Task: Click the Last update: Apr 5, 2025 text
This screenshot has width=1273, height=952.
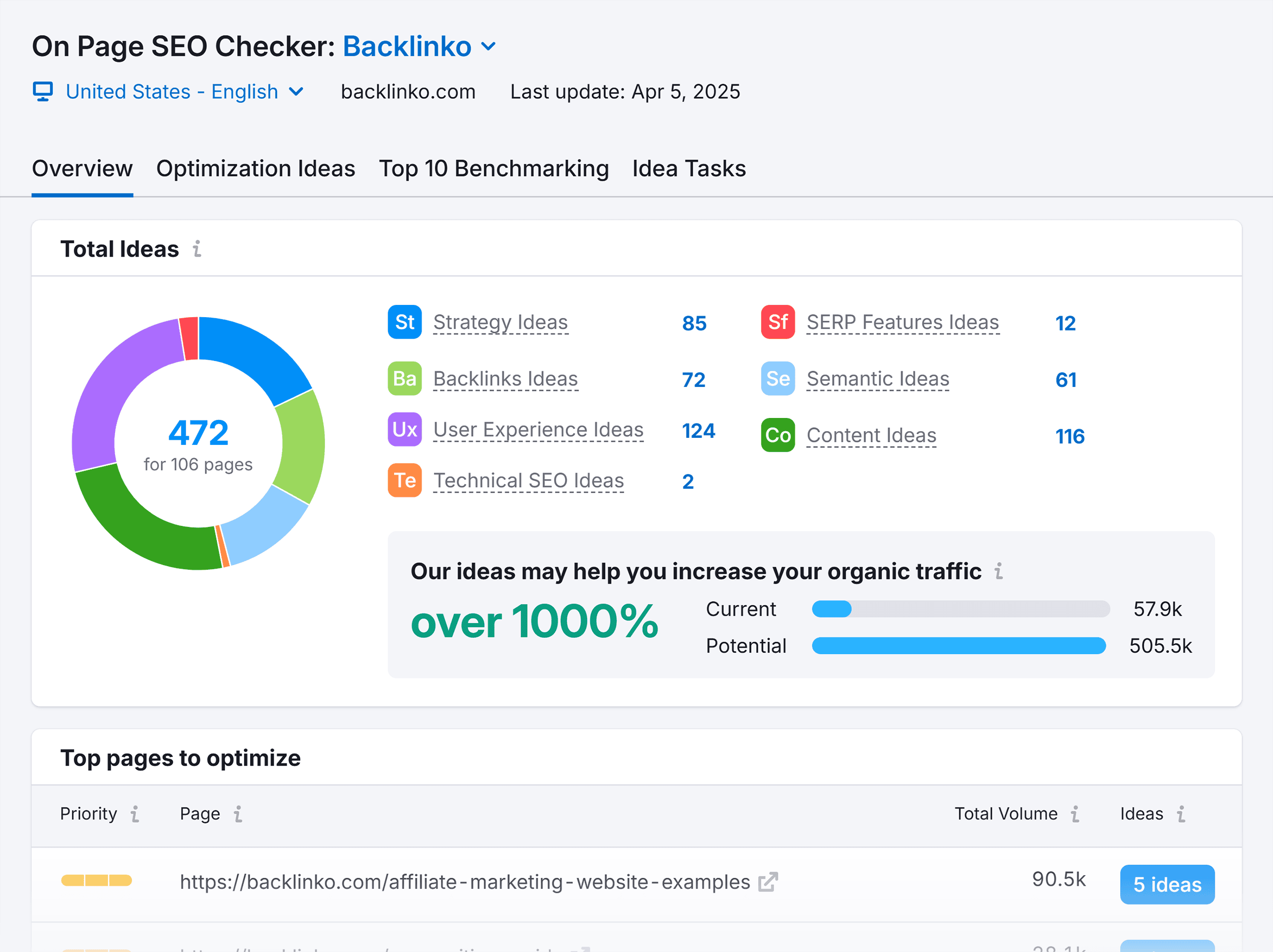Action: pyautogui.click(x=625, y=92)
